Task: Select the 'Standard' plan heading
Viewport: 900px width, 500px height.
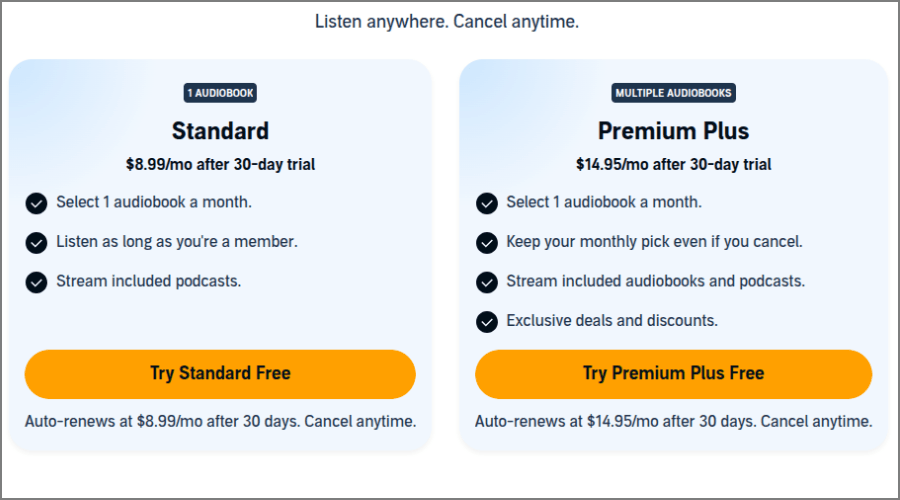Action: (x=220, y=131)
